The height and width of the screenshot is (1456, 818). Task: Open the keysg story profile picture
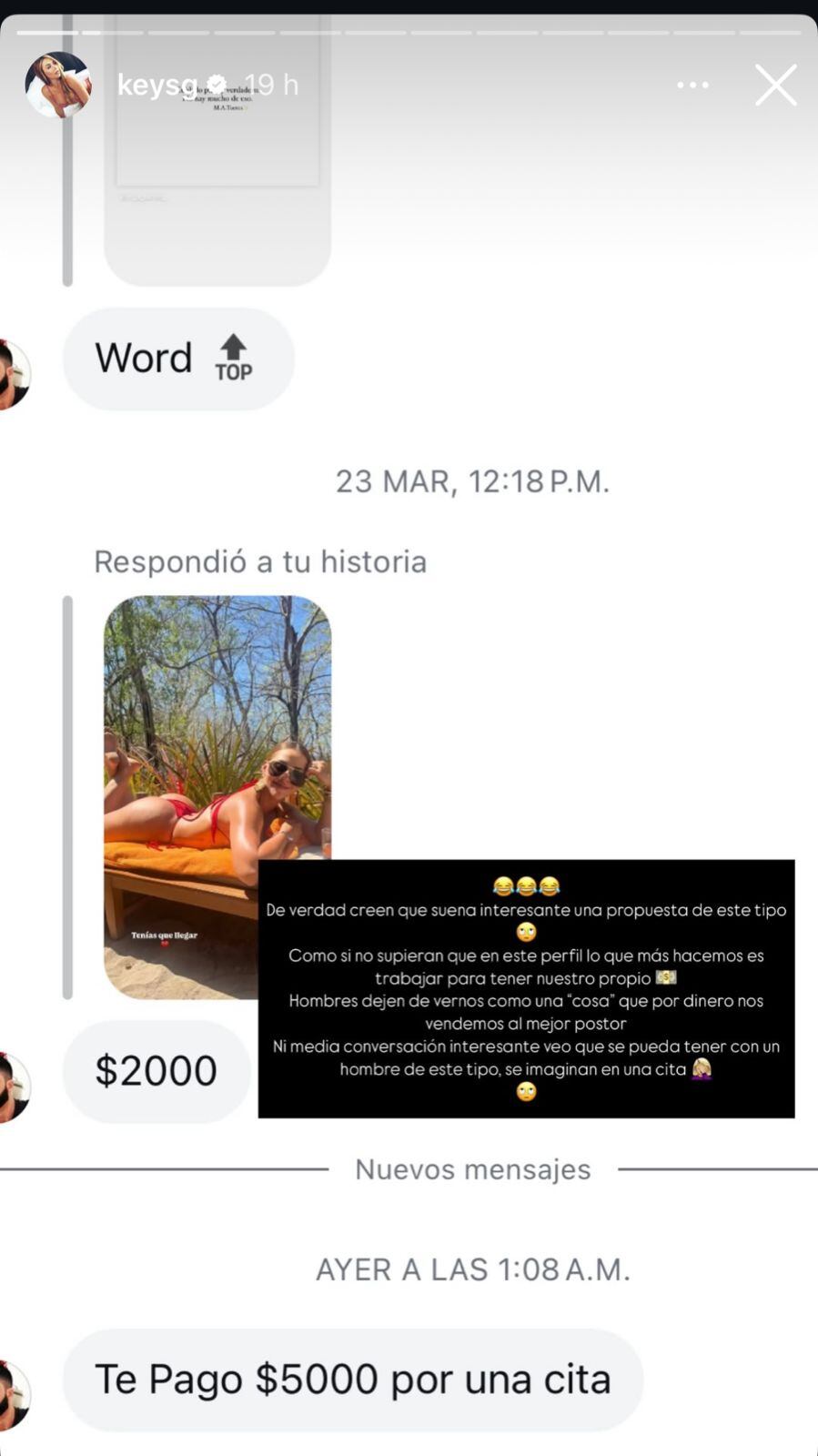click(x=58, y=85)
